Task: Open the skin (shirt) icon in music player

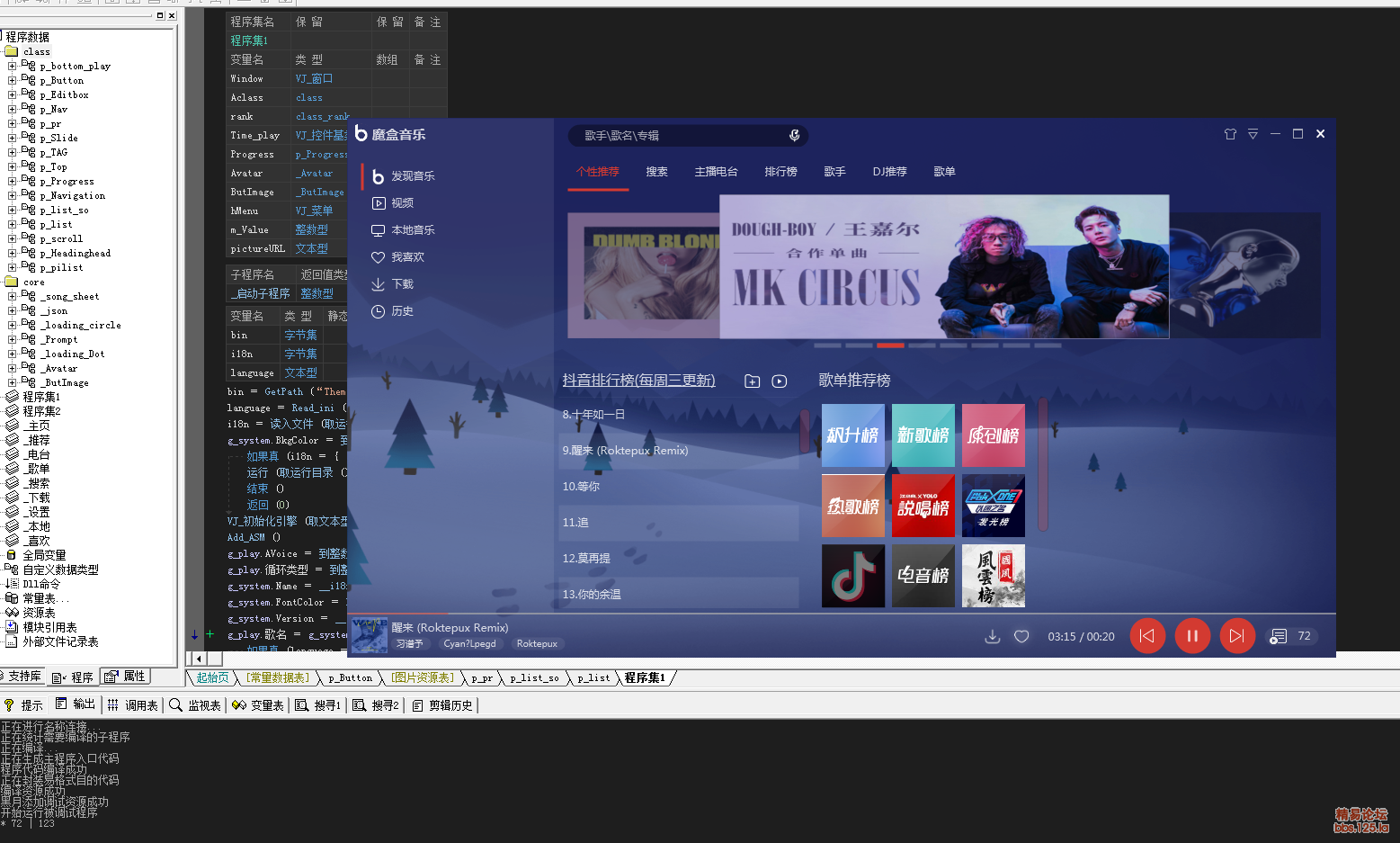Action: (1230, 134)
